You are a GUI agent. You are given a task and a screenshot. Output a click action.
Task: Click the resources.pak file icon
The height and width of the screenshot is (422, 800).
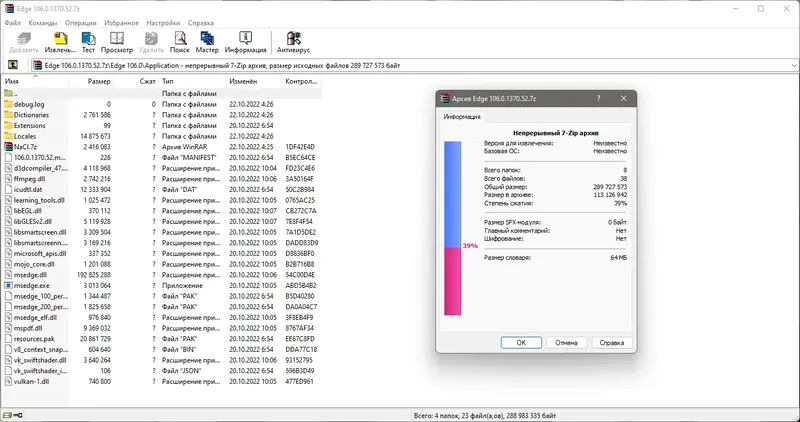click(x=8, y=339)
